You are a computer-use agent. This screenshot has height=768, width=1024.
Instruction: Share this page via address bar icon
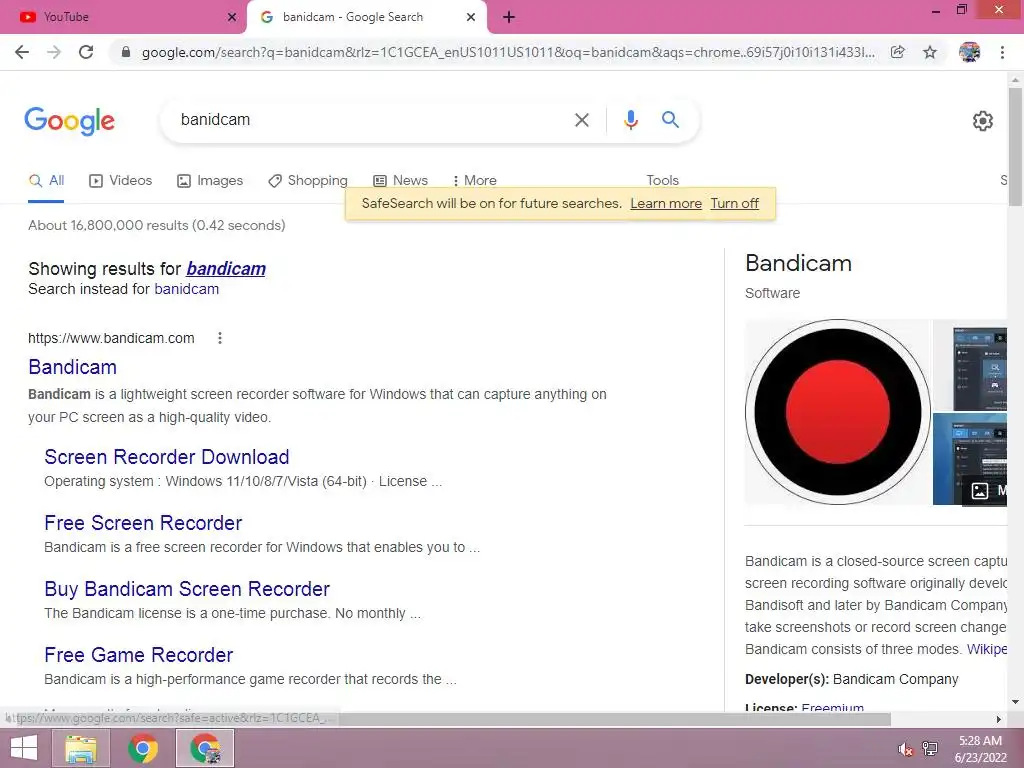pos(898,52)
